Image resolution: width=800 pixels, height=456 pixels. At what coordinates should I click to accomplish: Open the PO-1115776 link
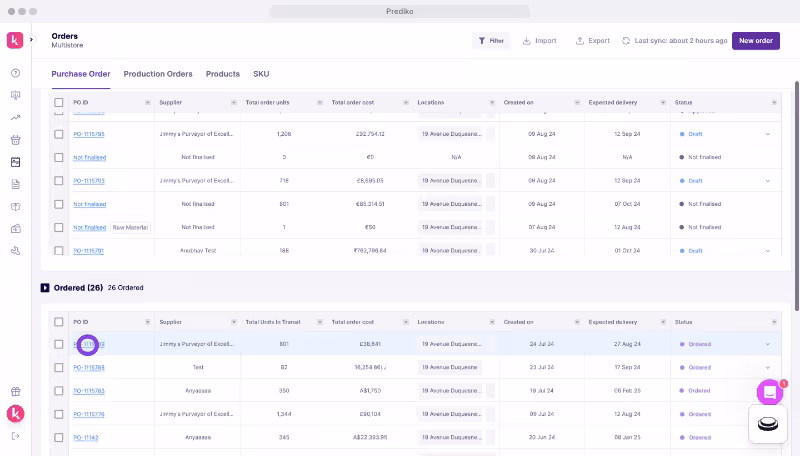point(89,414)
